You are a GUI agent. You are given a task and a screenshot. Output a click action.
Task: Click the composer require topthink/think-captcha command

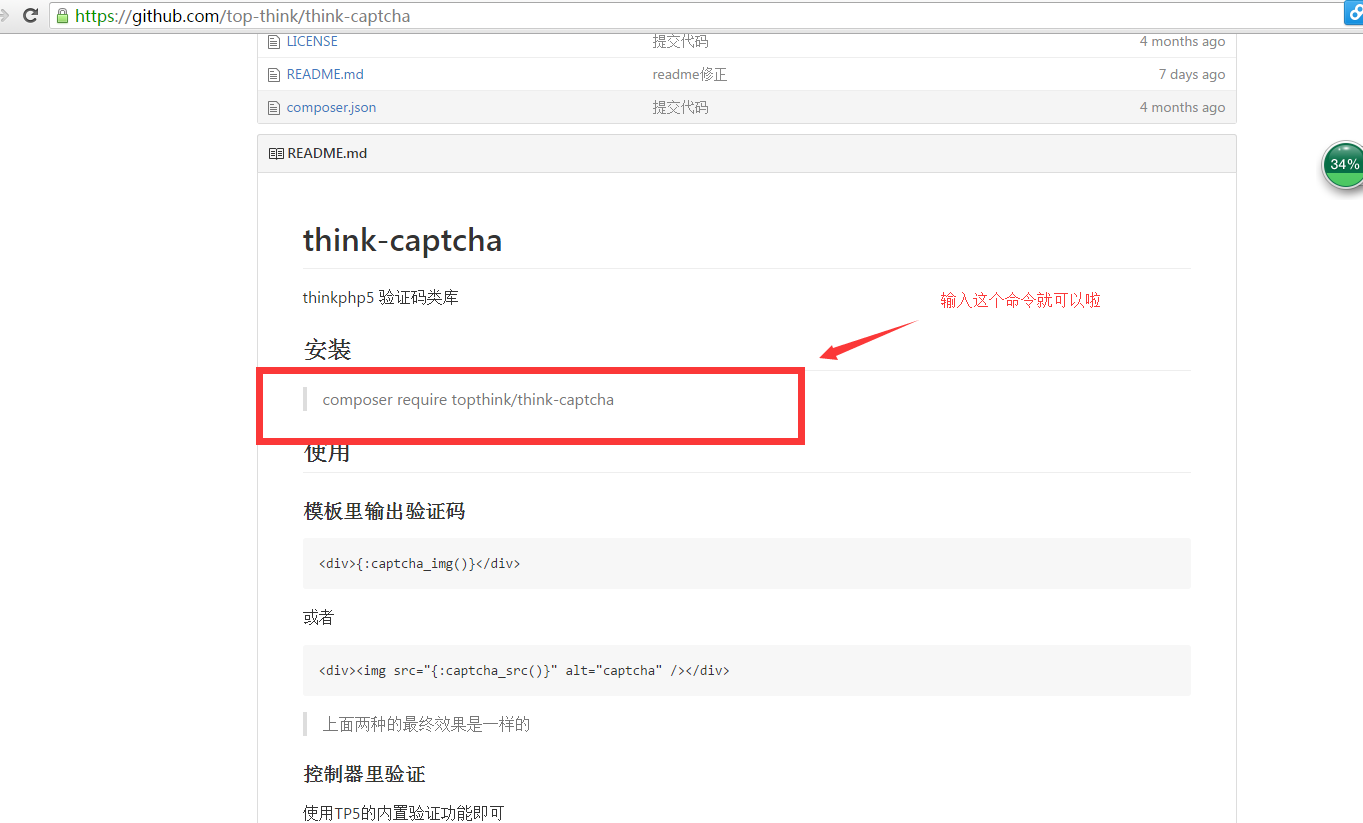(468, 399)
